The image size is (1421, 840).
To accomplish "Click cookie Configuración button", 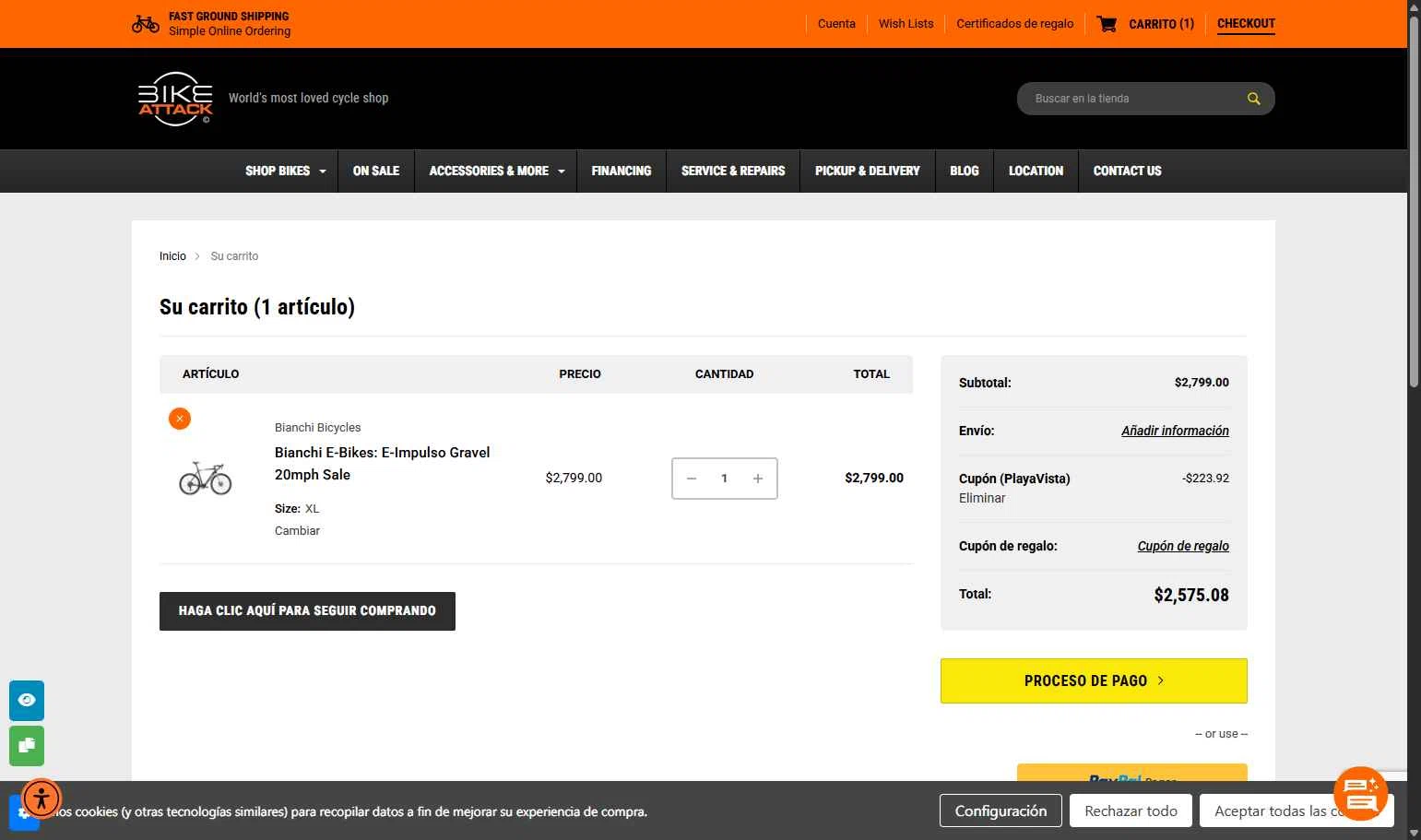I will pos(1001,811).
